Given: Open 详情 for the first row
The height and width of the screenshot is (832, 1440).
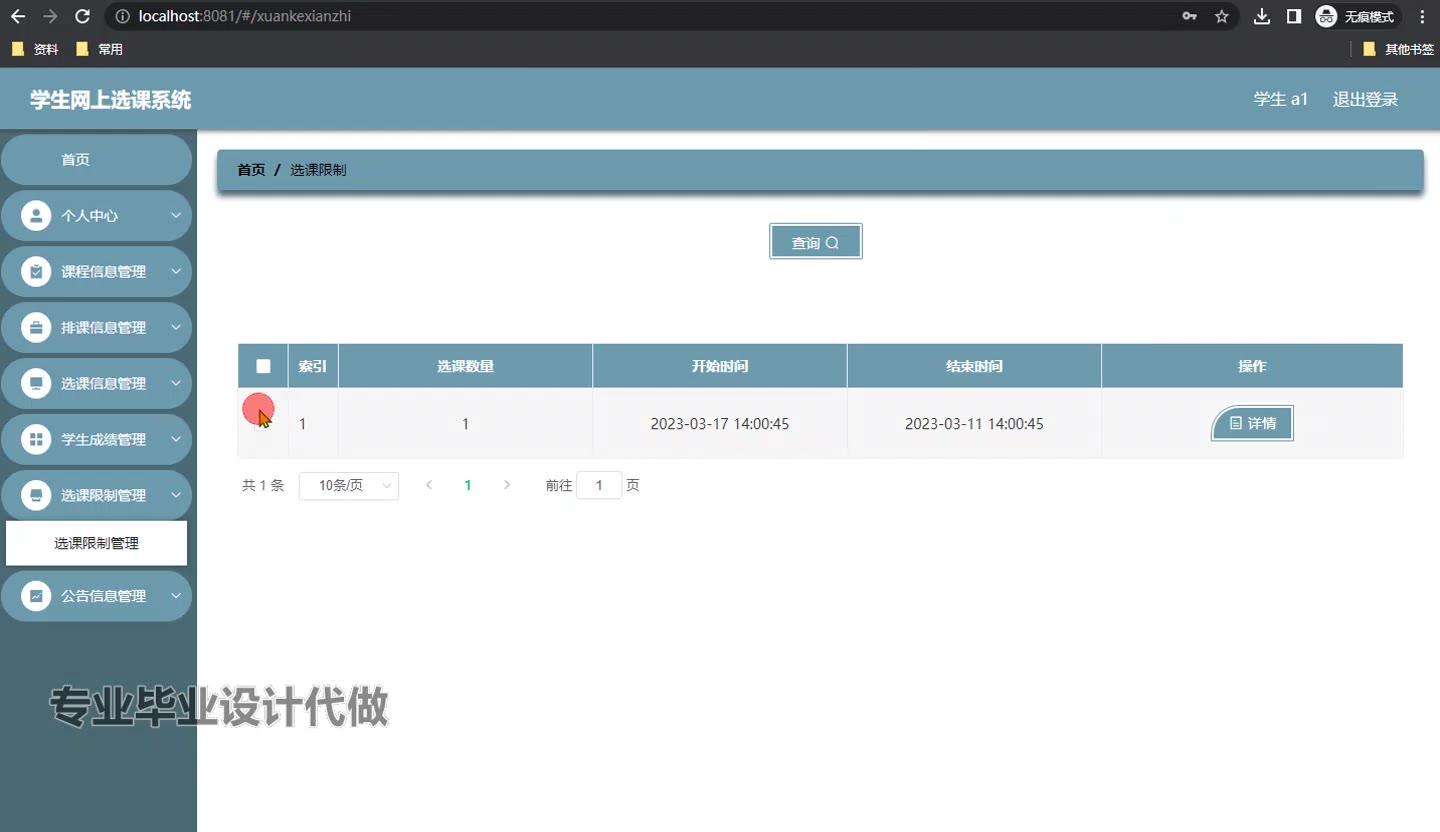Looking at the screenshot, I should click(1252, 423).
